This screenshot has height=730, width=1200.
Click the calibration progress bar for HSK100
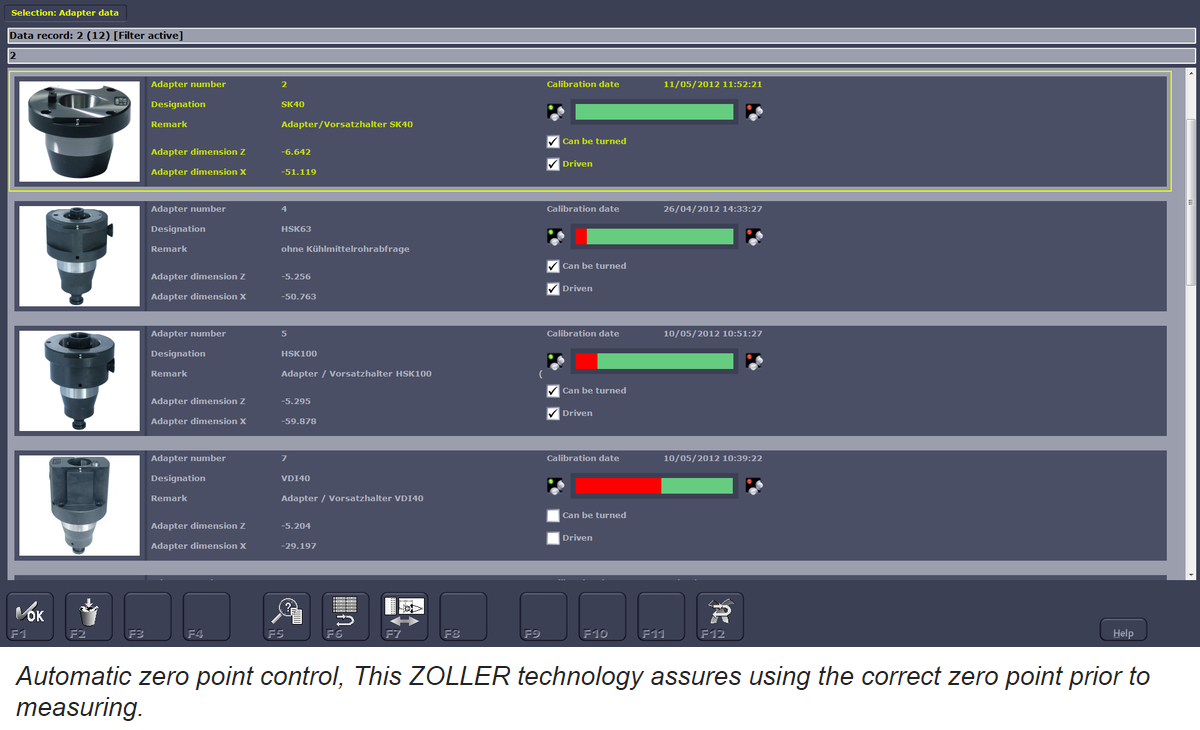point(654,361)
